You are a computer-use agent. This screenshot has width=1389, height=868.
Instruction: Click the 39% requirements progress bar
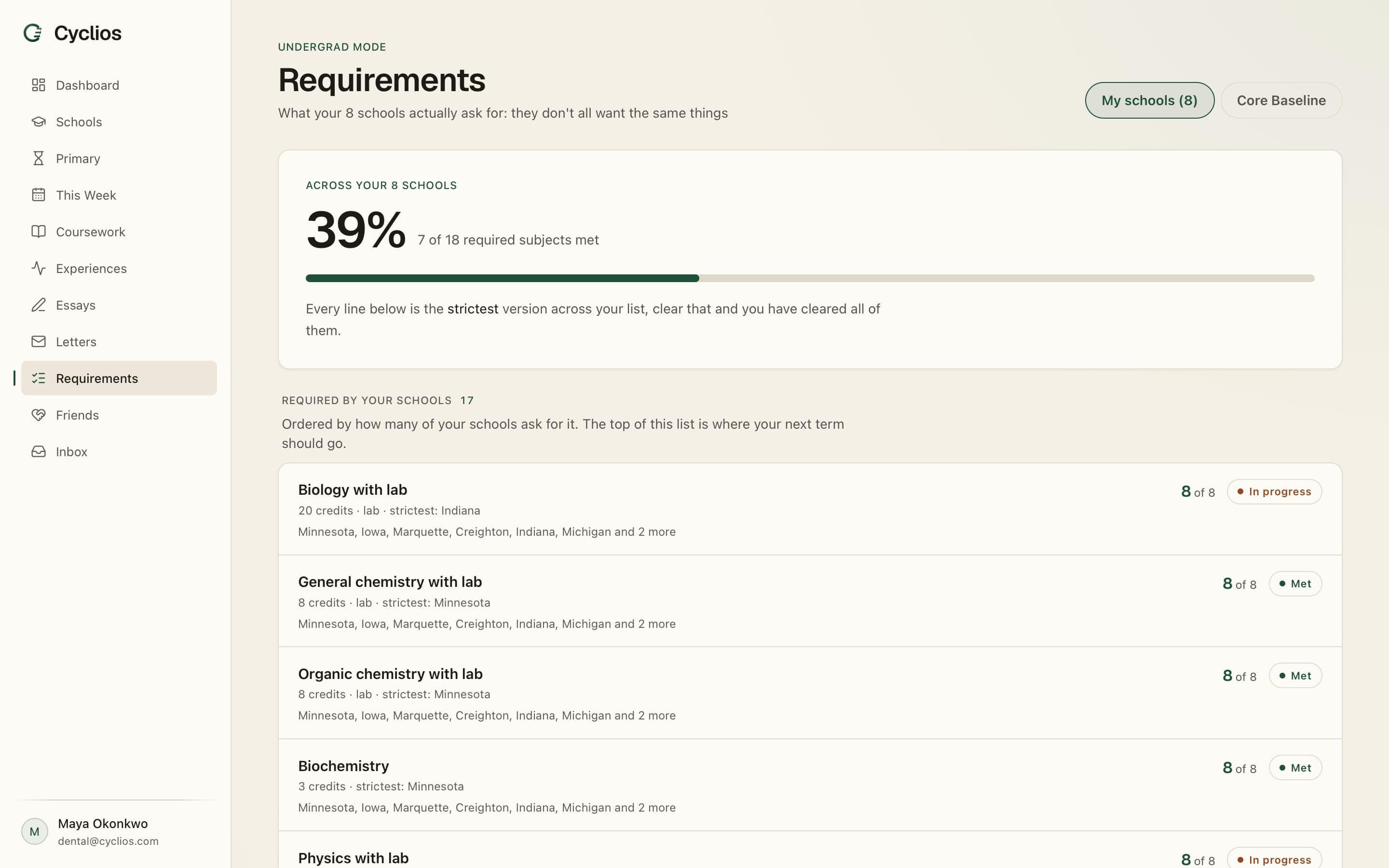point(810,278)
